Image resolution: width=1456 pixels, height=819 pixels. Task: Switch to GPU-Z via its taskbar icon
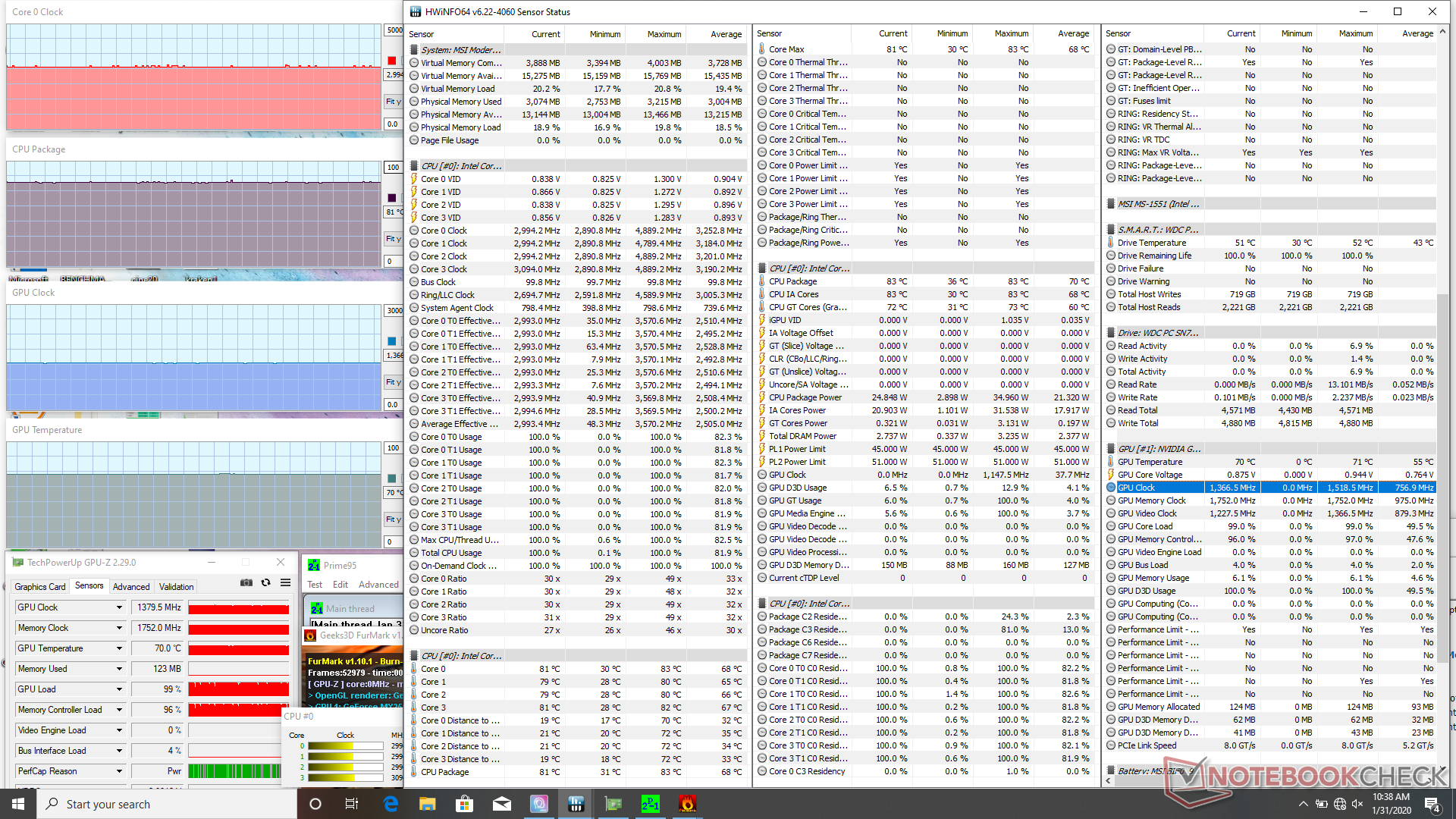[x=613, y=804]
